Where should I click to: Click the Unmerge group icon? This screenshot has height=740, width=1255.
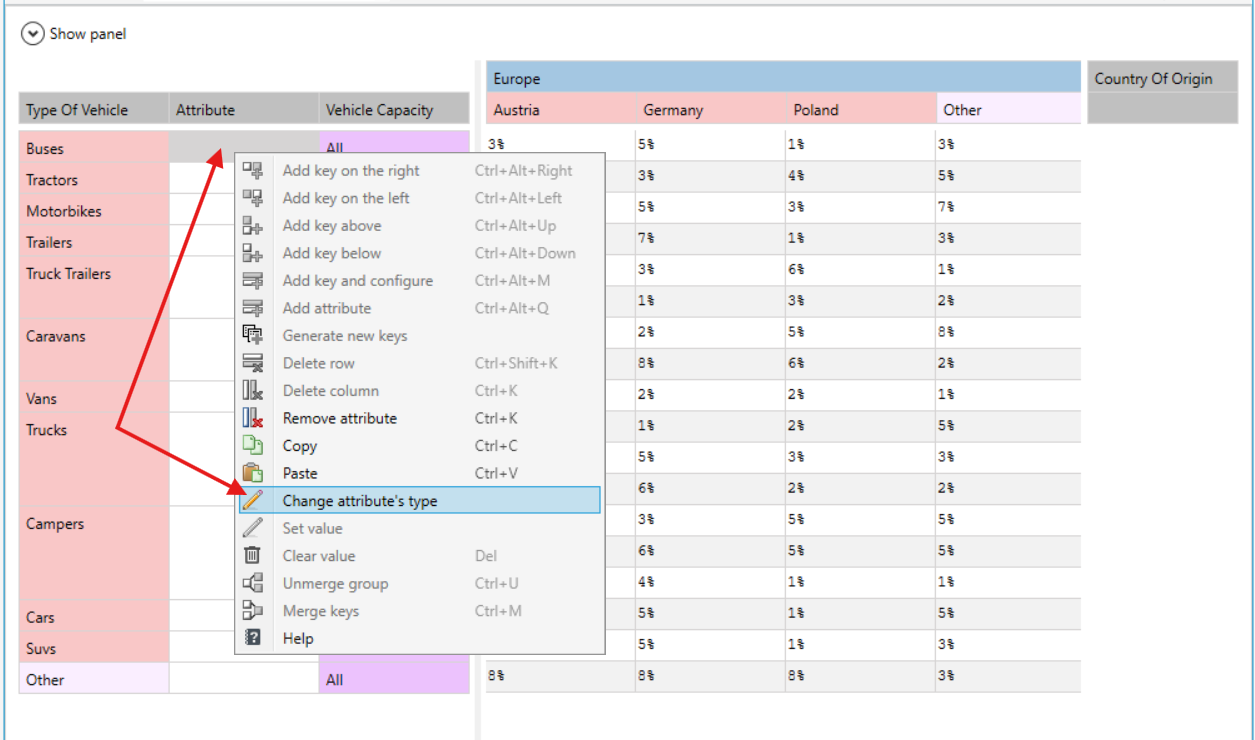coord(253,583)
